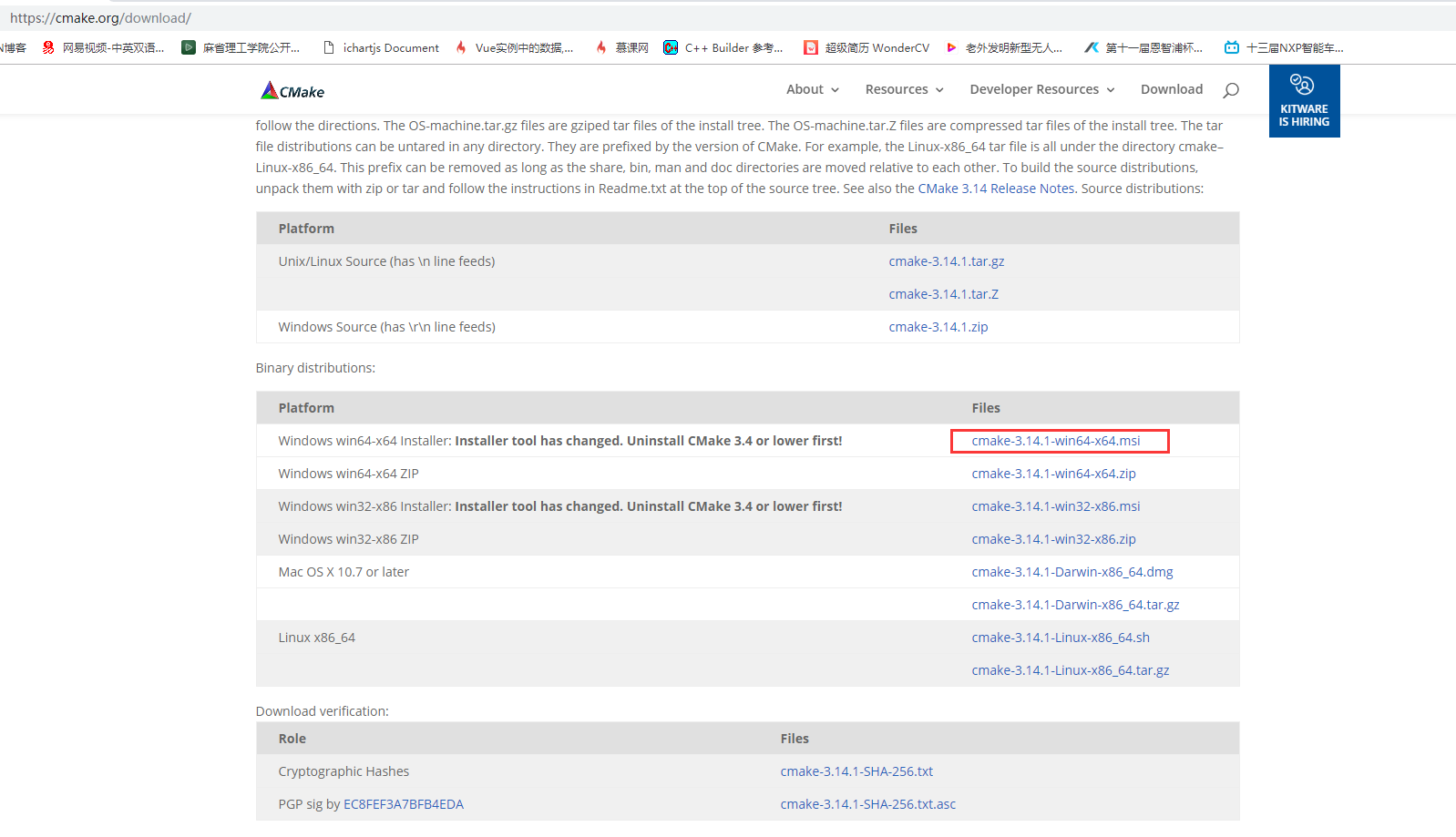Open the 老外发明新型无人 bookmark
Viewport: 1456px width, 837px height.
point(1003,47)
